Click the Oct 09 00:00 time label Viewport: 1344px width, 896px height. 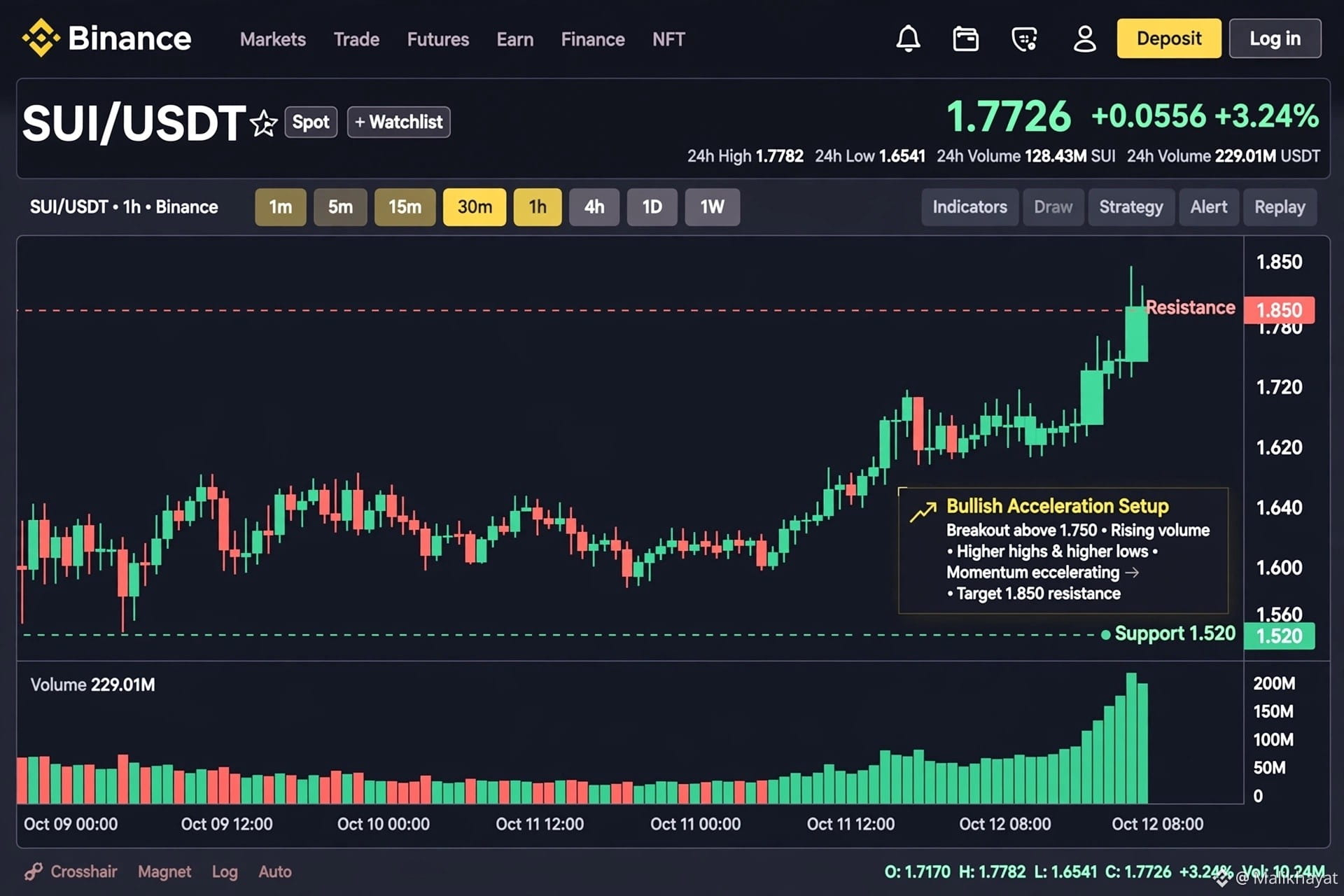[x=71, y=824]
